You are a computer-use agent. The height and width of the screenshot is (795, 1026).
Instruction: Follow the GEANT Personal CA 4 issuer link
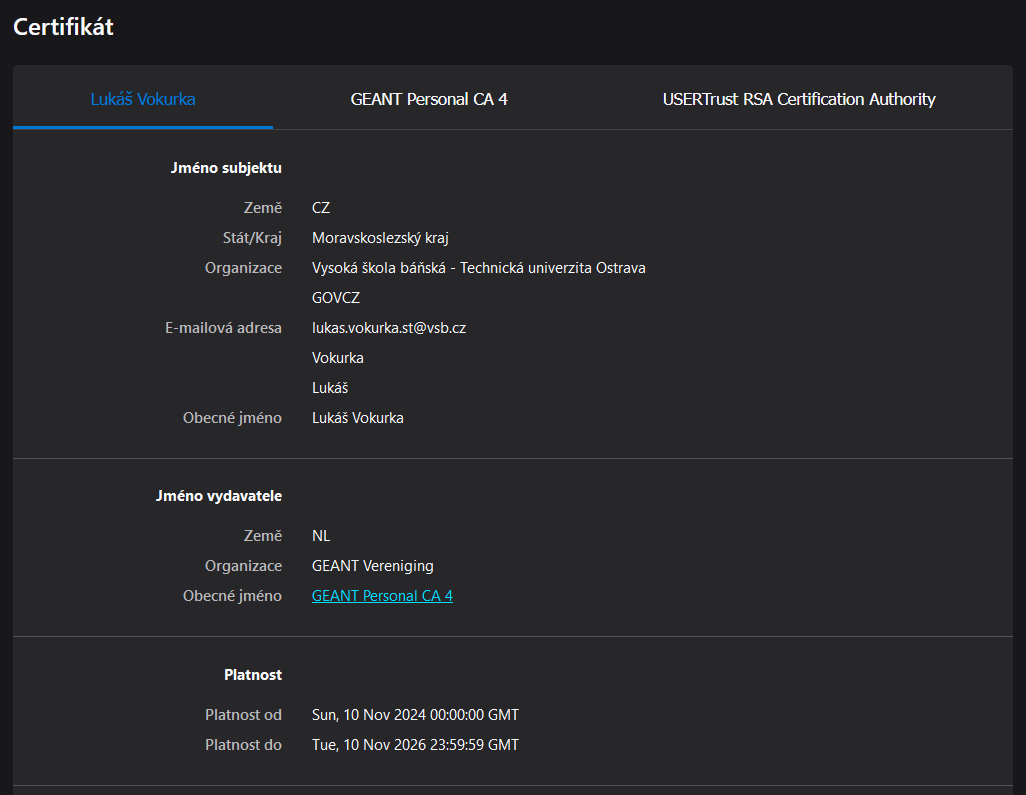[x=382, y=595]
